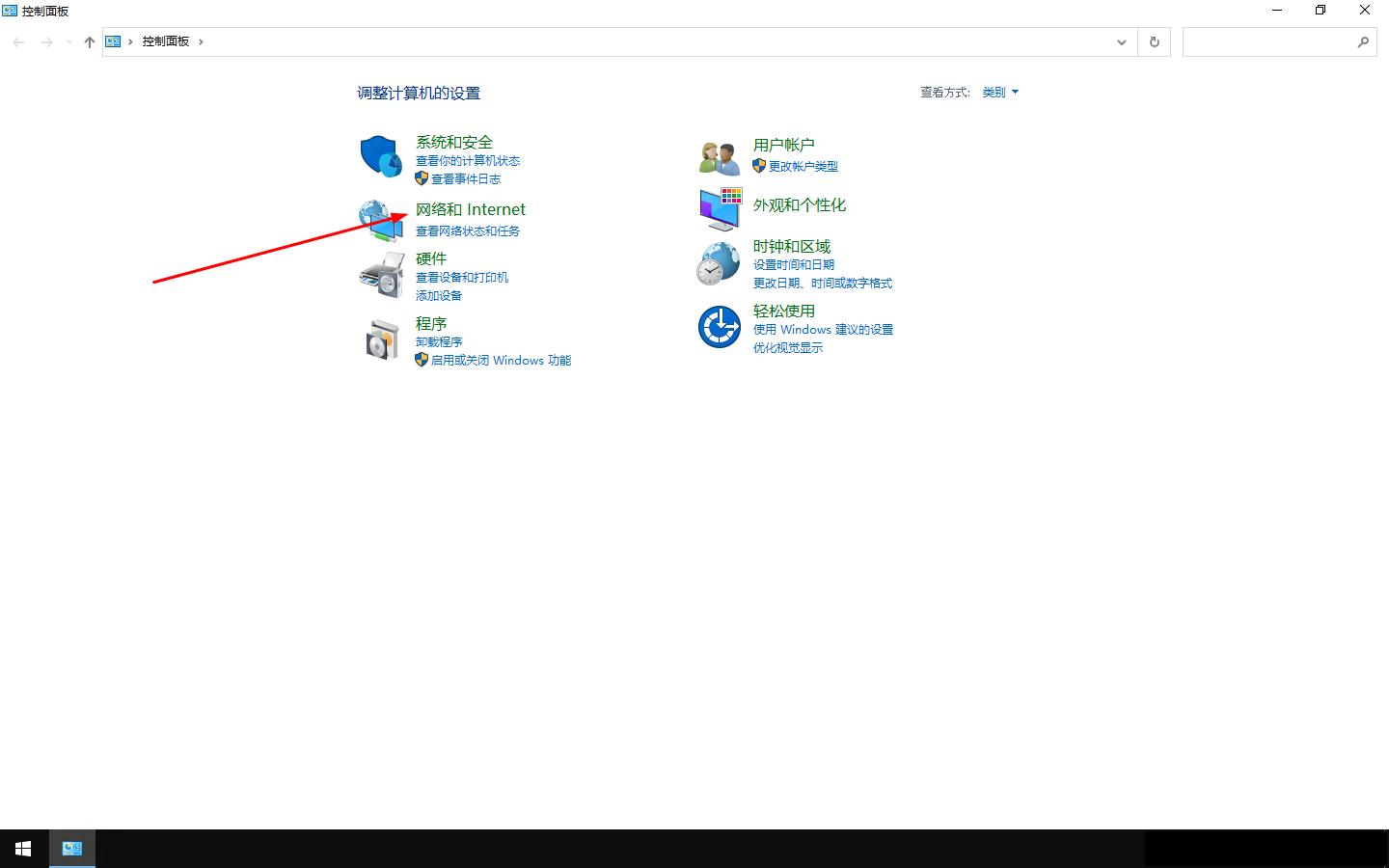This screenshot has width=1389, height=868.
Task: Open the Windows Start menu
Action: point(23,849)
